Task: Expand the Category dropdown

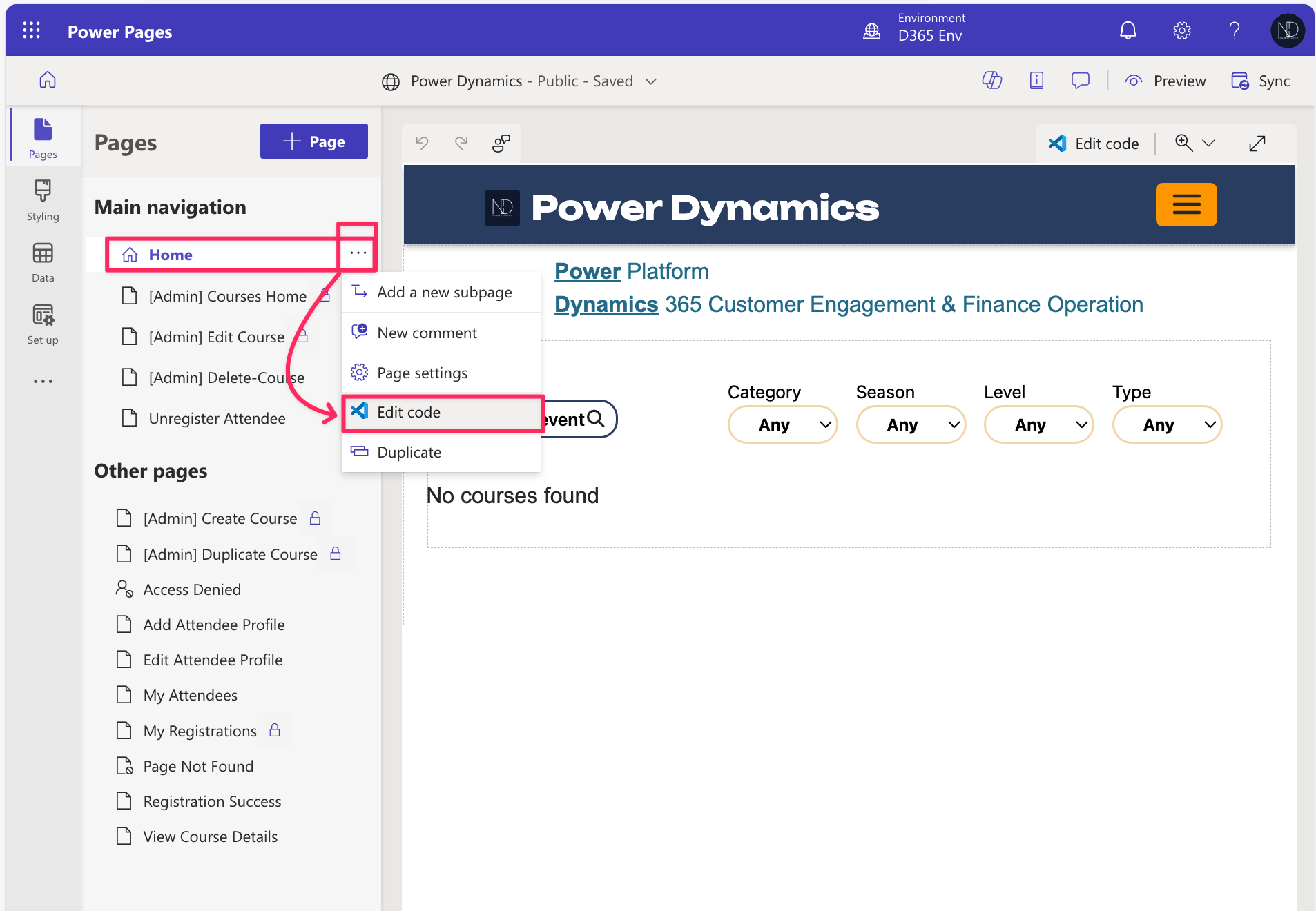Action: click(782, 424)
